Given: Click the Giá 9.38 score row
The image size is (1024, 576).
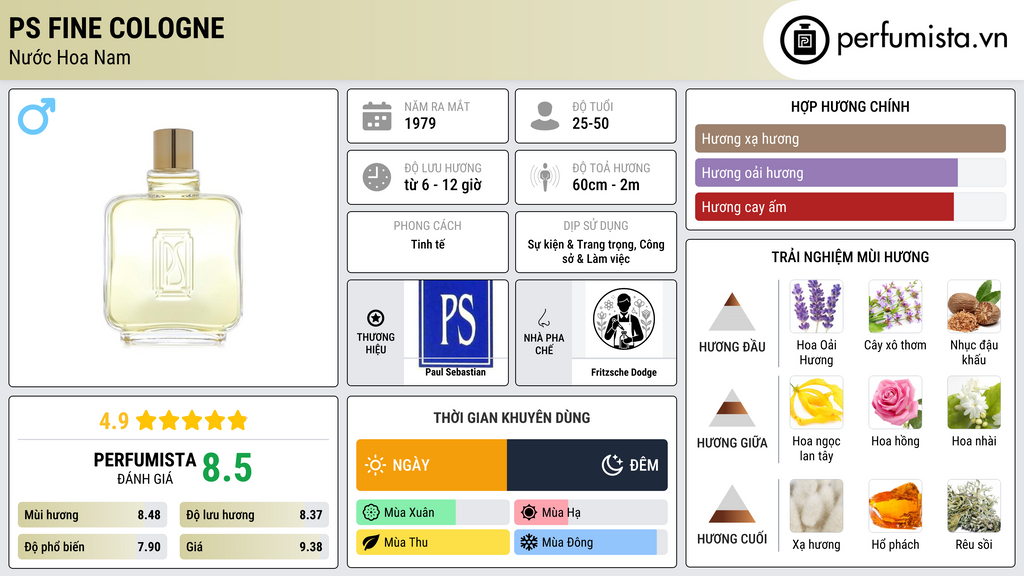Looking at the screenshot, I should tap(254, 547).
